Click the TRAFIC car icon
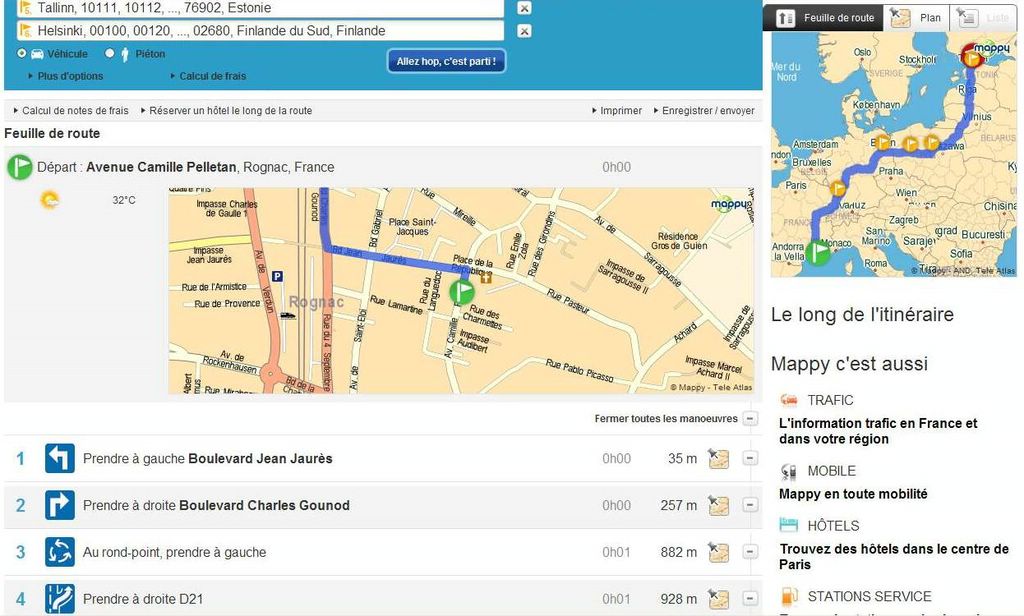The width and height of the screenshot is (1024, 616). pyautogui.click(x=789, y=400)
